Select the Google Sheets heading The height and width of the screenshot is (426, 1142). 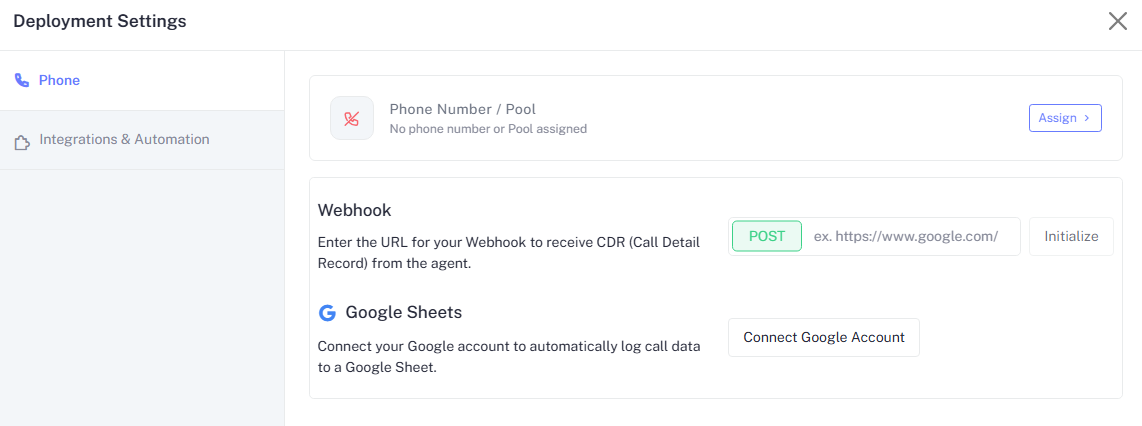404,312
